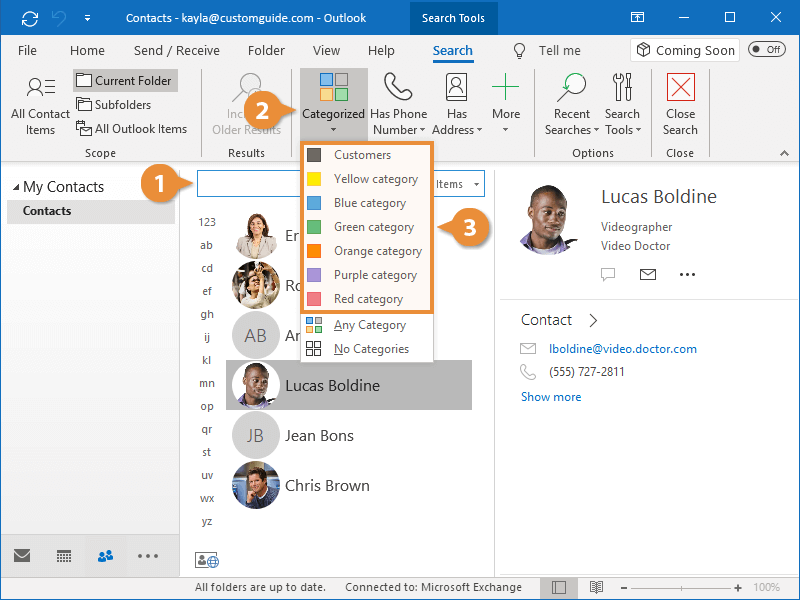
Task: Click Close Search button
Action: pos(680,104)
